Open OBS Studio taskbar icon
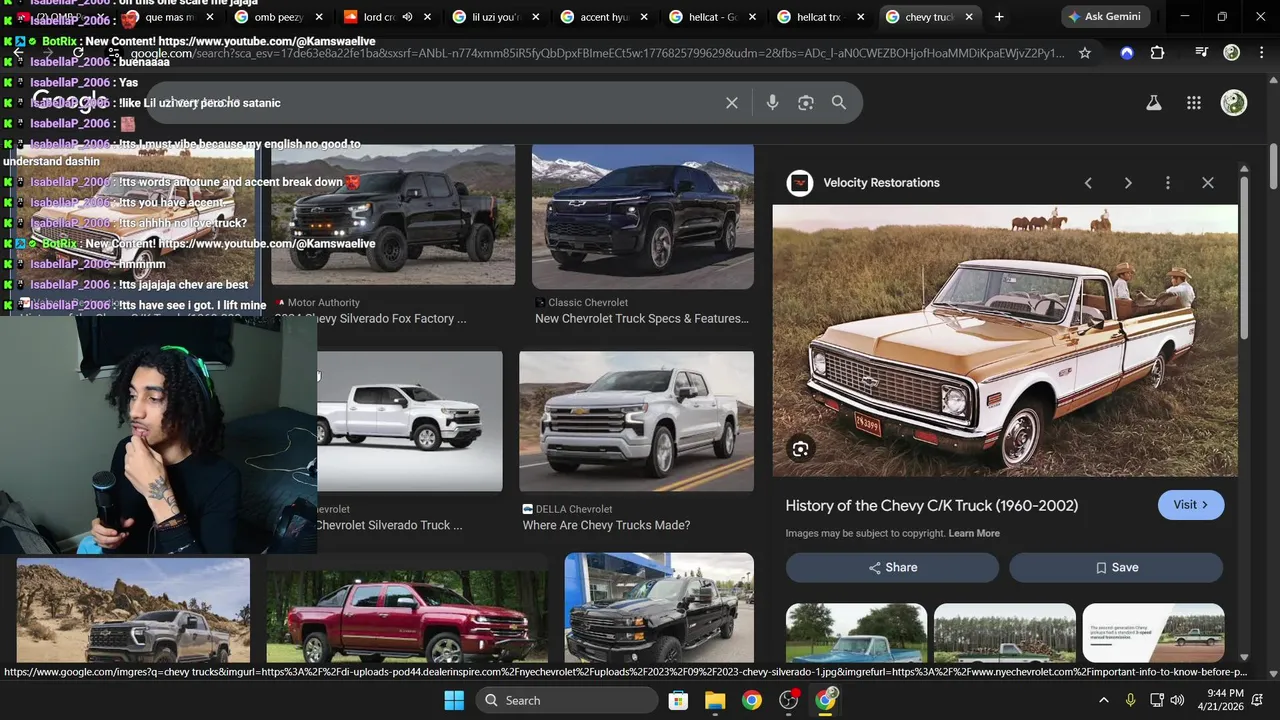 click(x=789, y=700)
